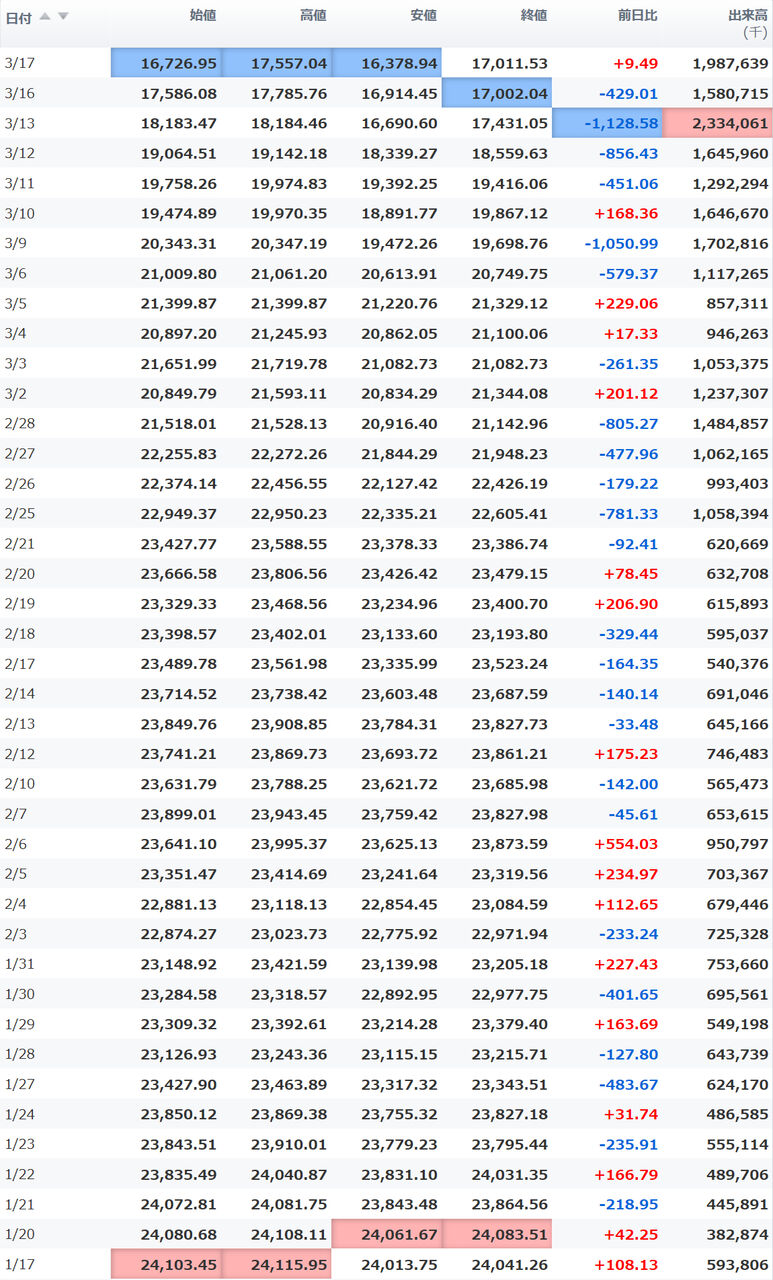Select highlighted high value 17,557.04
773x1280 pixels.
276,63
